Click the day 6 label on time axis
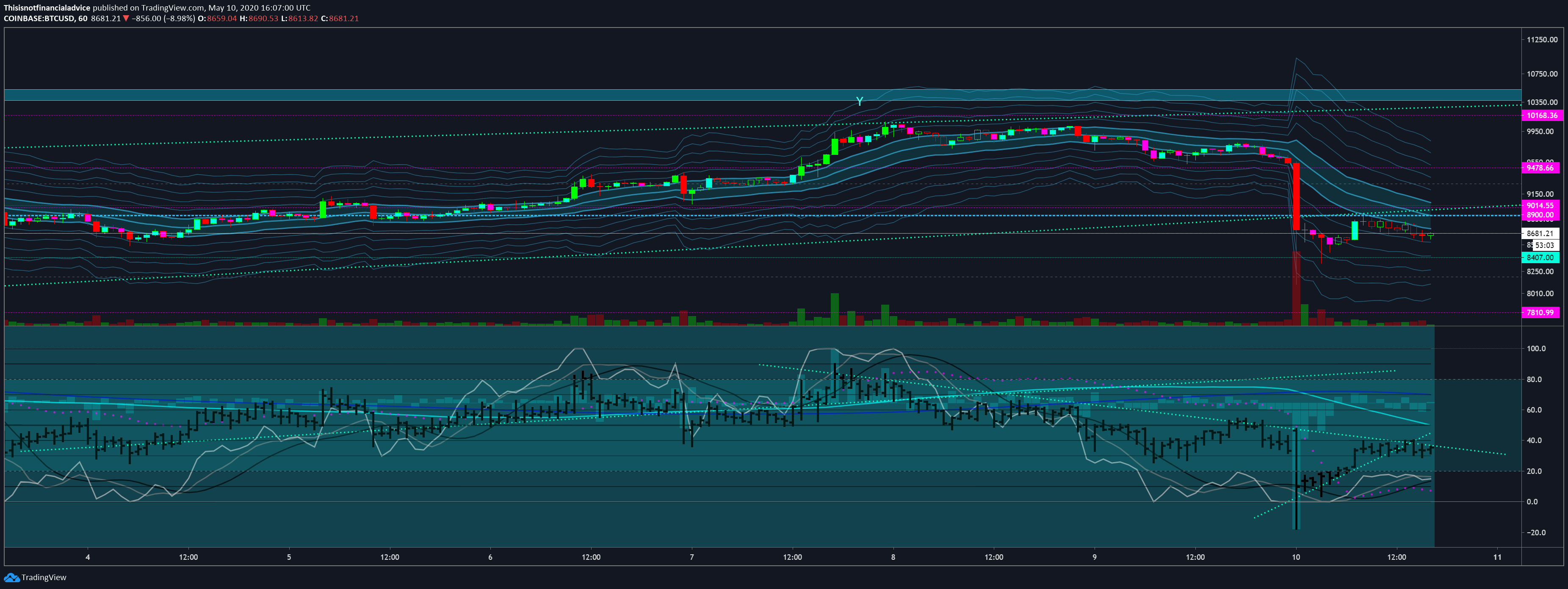Screen dimensions: 1568x589 [x=491, y=557]
